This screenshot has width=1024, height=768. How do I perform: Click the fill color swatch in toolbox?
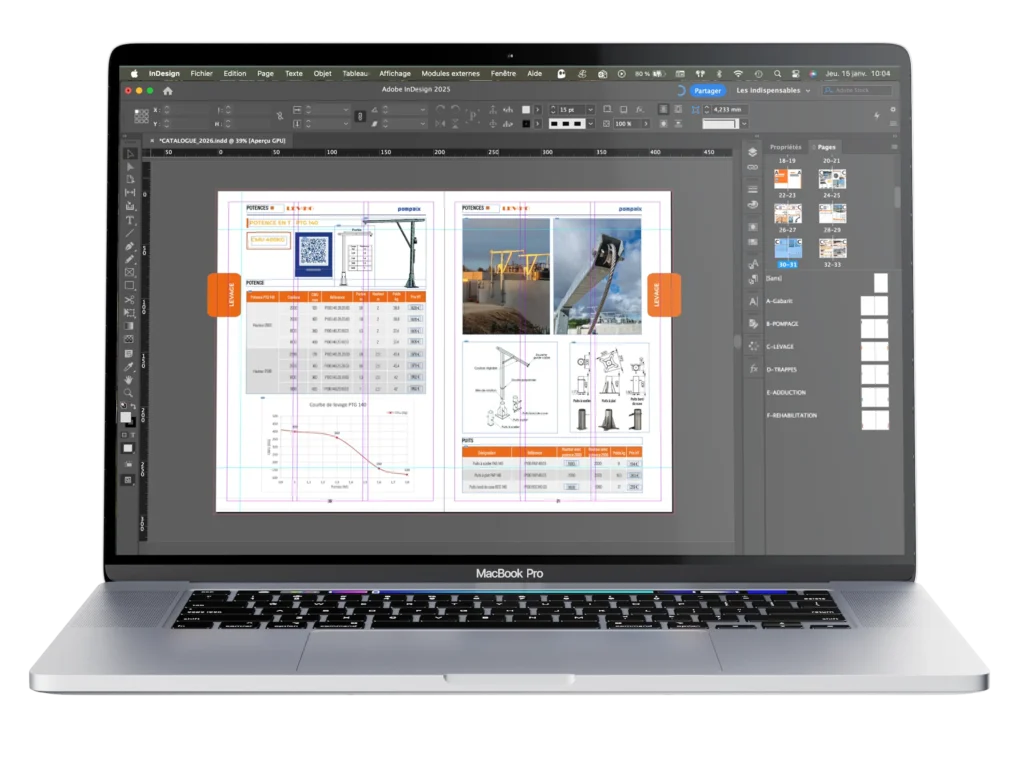(126, 417)
